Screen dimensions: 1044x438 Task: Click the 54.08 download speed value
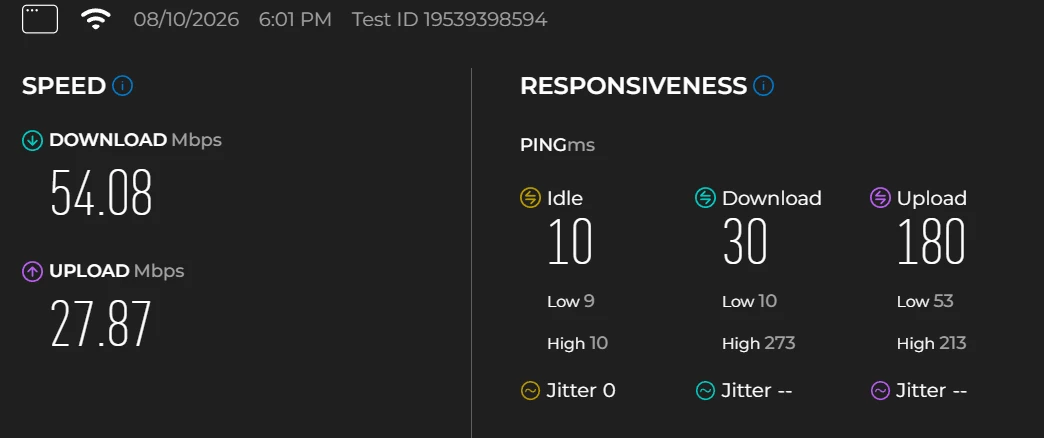coord(102,193)
